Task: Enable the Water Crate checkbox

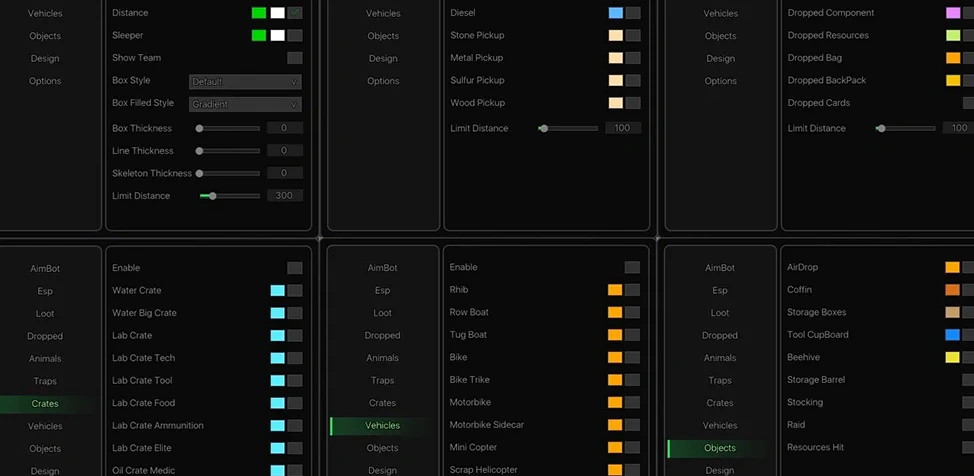Action: (x=295, y=290)
